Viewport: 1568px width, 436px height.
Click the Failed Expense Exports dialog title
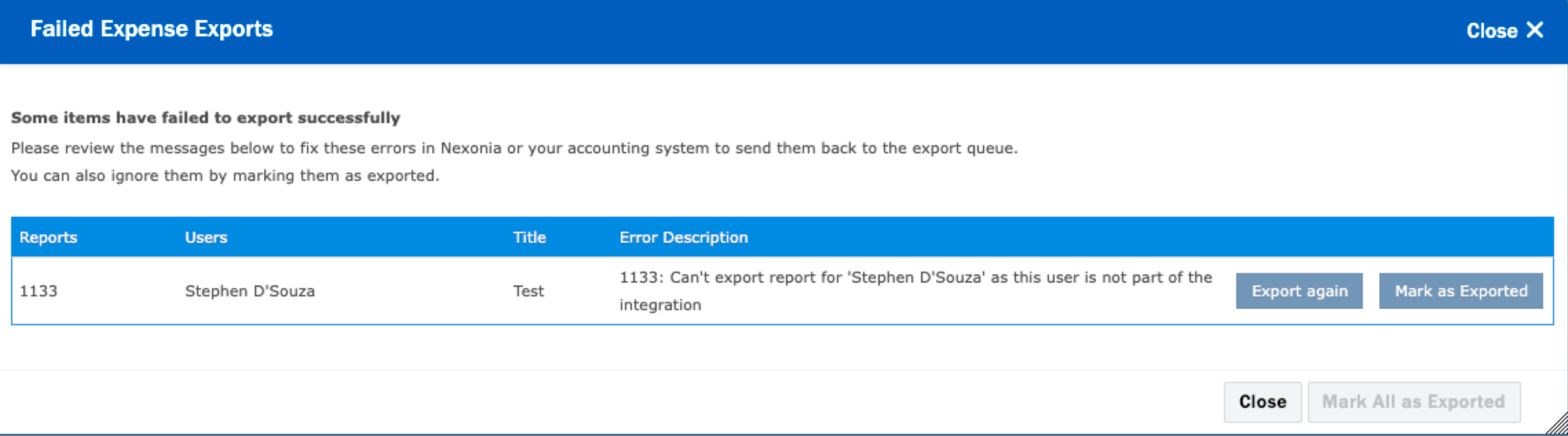click(x=151, y=29)
